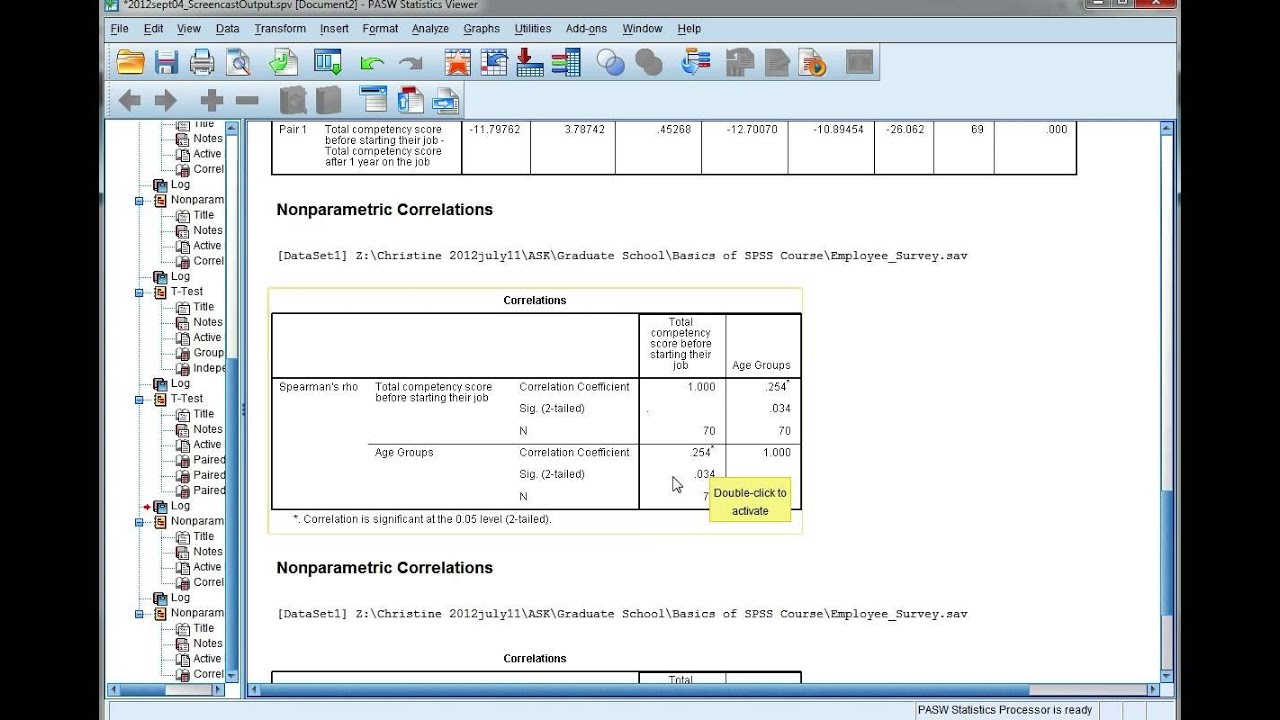Insert a title with the toolbar icon
The width and height of the screenshot is (1280, 720).
coord(410,100)
